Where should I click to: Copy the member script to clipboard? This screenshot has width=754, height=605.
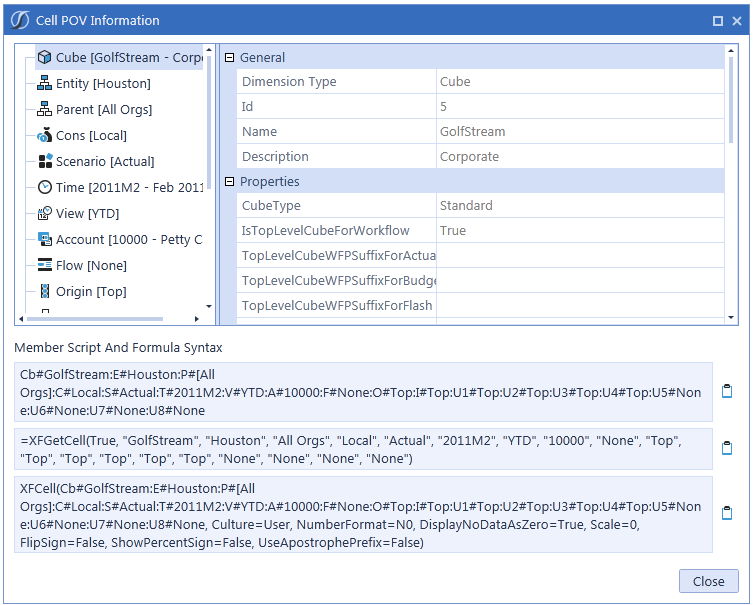click(727, 391)
